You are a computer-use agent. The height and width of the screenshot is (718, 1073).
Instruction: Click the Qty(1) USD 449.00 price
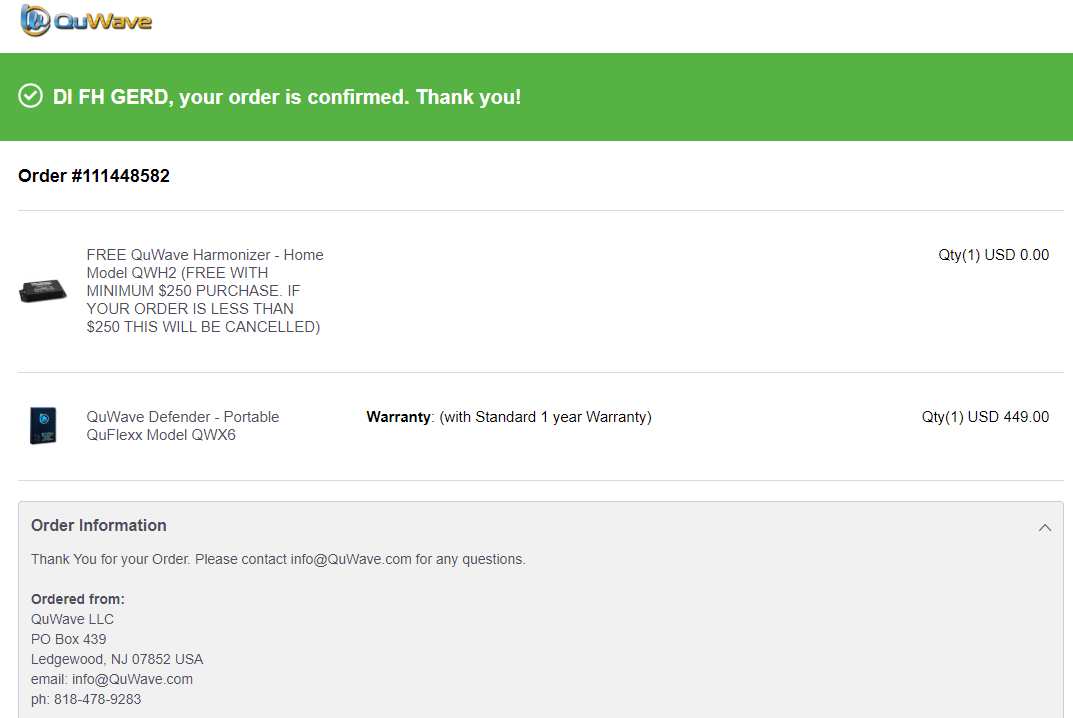[x=985, y=417]
